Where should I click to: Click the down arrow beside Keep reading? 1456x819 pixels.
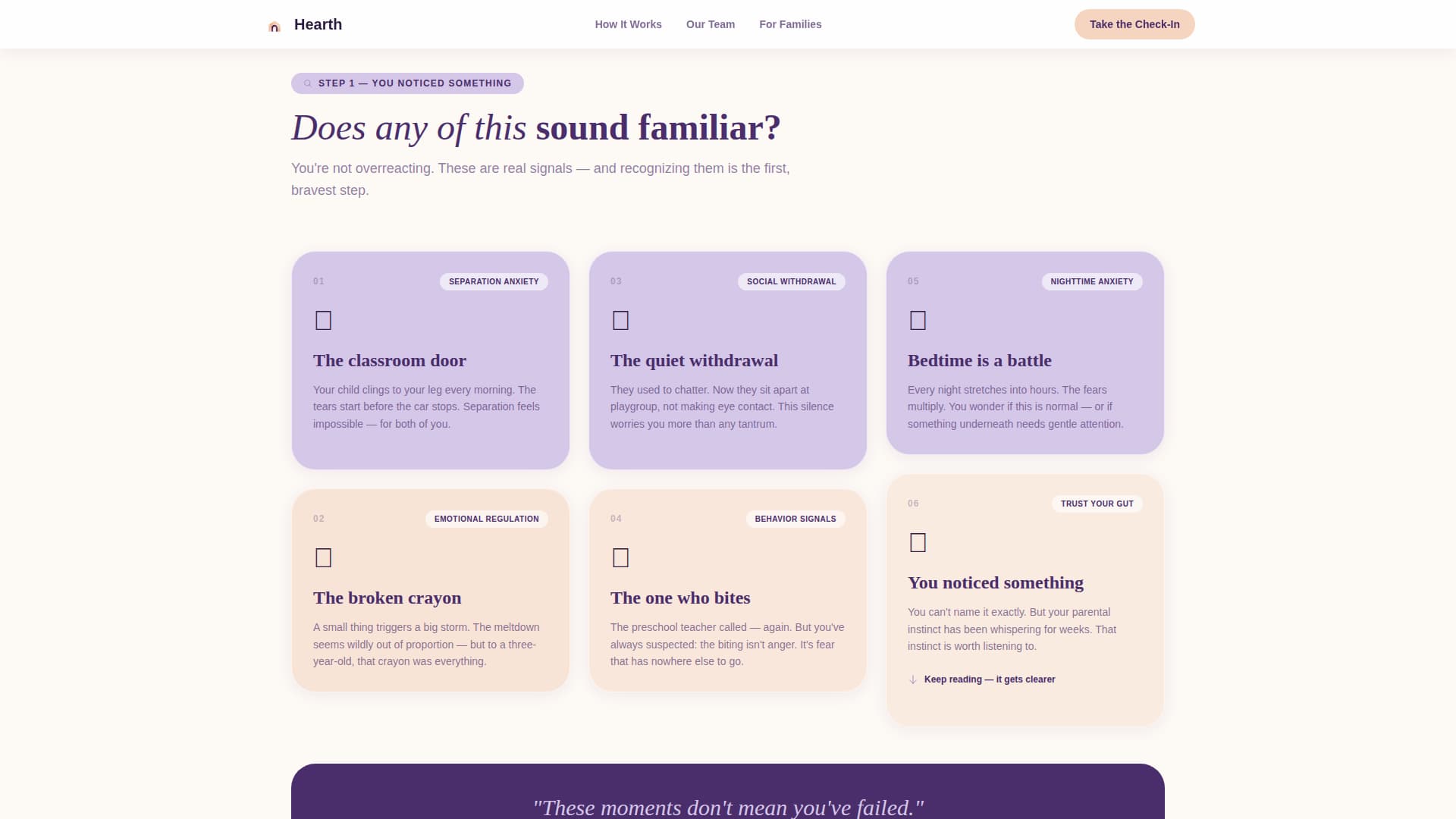pos(913,679)
